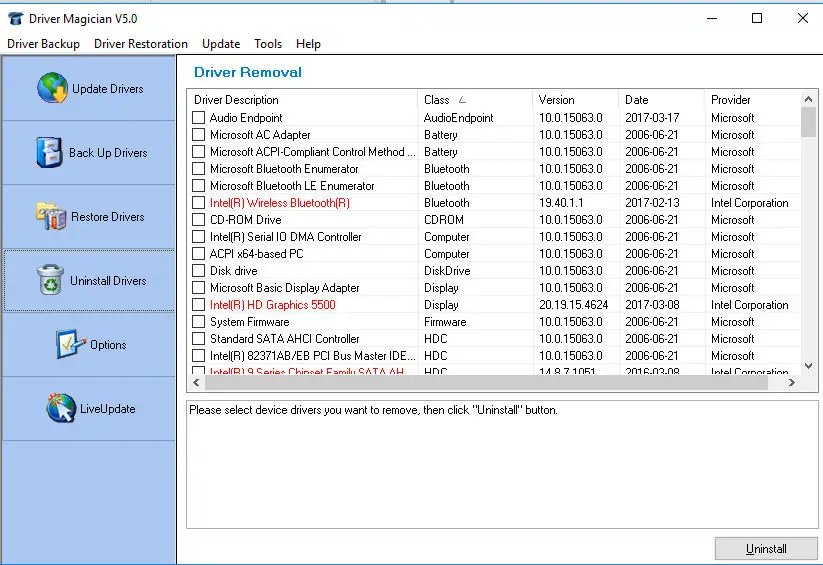Screen dimensions: 823x565
Task: Open Back Up Drivers from the sidebar label
Action: pyautogui.click(x=108, y=153)
